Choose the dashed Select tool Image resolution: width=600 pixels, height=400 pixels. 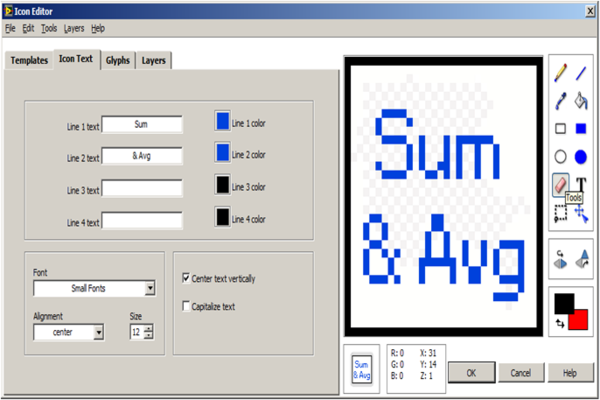561,213
